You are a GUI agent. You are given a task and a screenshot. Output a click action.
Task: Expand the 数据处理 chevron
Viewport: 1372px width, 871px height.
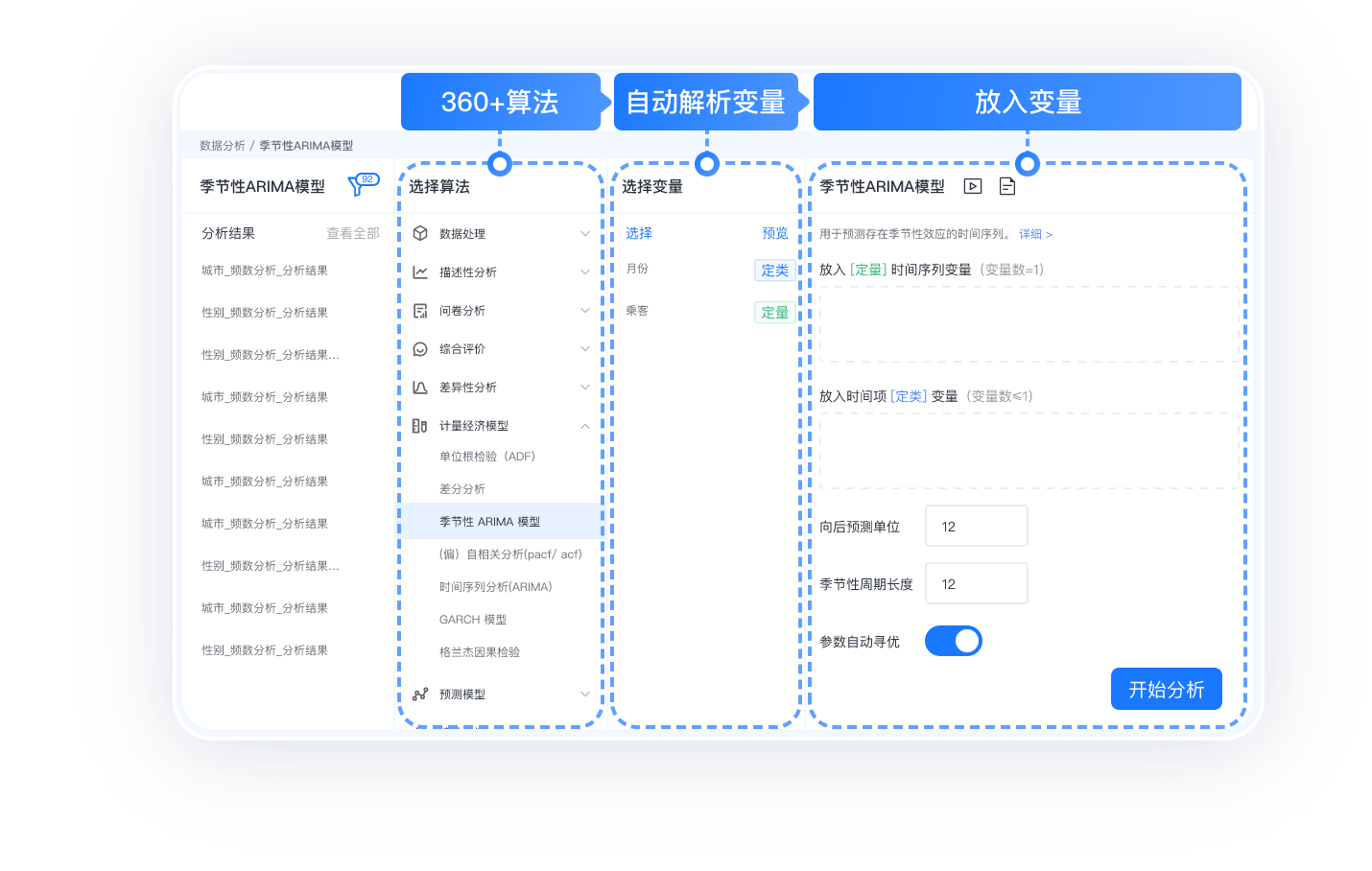point(585,233)
